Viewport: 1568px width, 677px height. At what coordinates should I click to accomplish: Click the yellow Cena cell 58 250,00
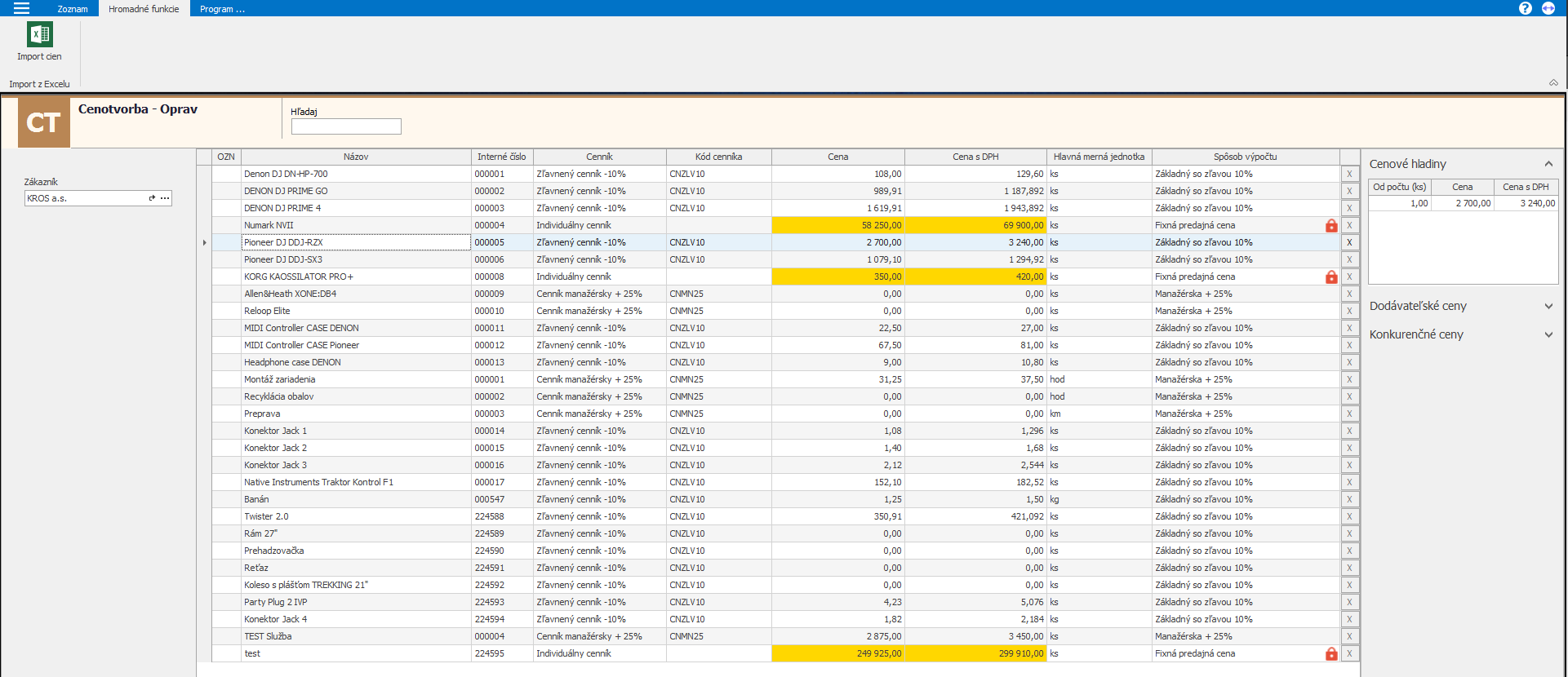pos(838,225)
